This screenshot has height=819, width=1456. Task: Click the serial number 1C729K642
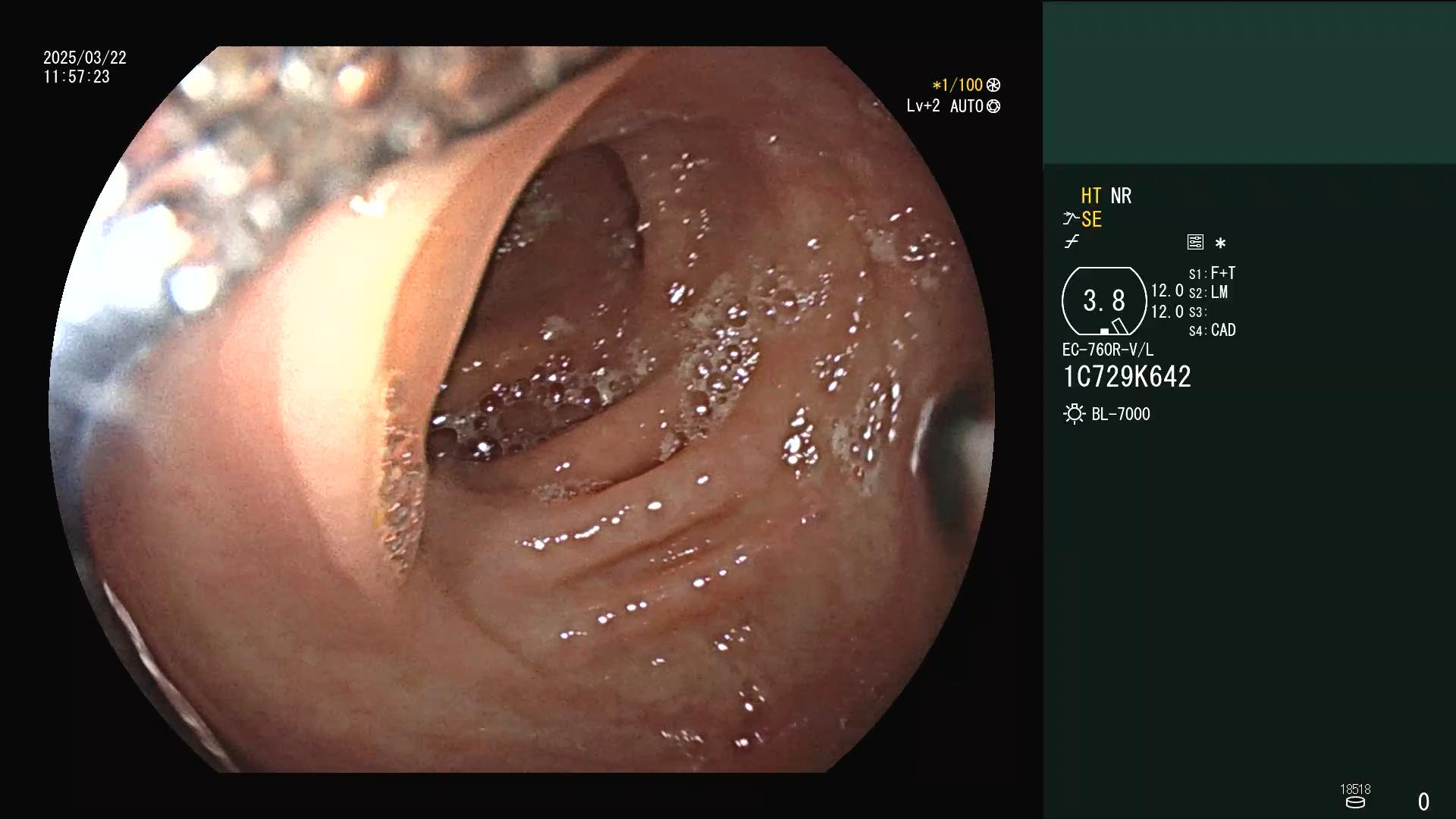pyautogui.click(x=1127, y=377)
